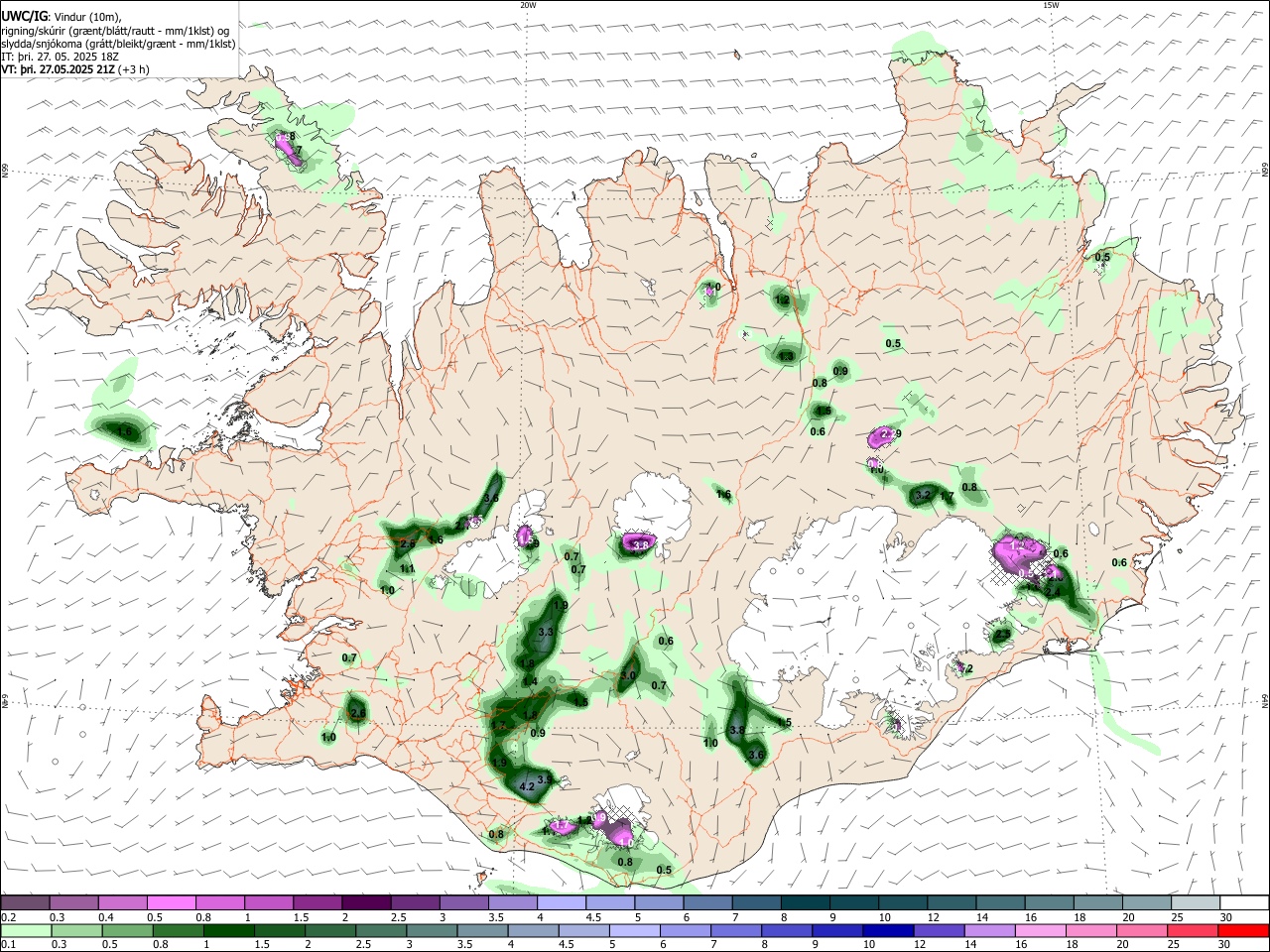Click the '2.4' precipitation value on the map

click(1053, 592)
